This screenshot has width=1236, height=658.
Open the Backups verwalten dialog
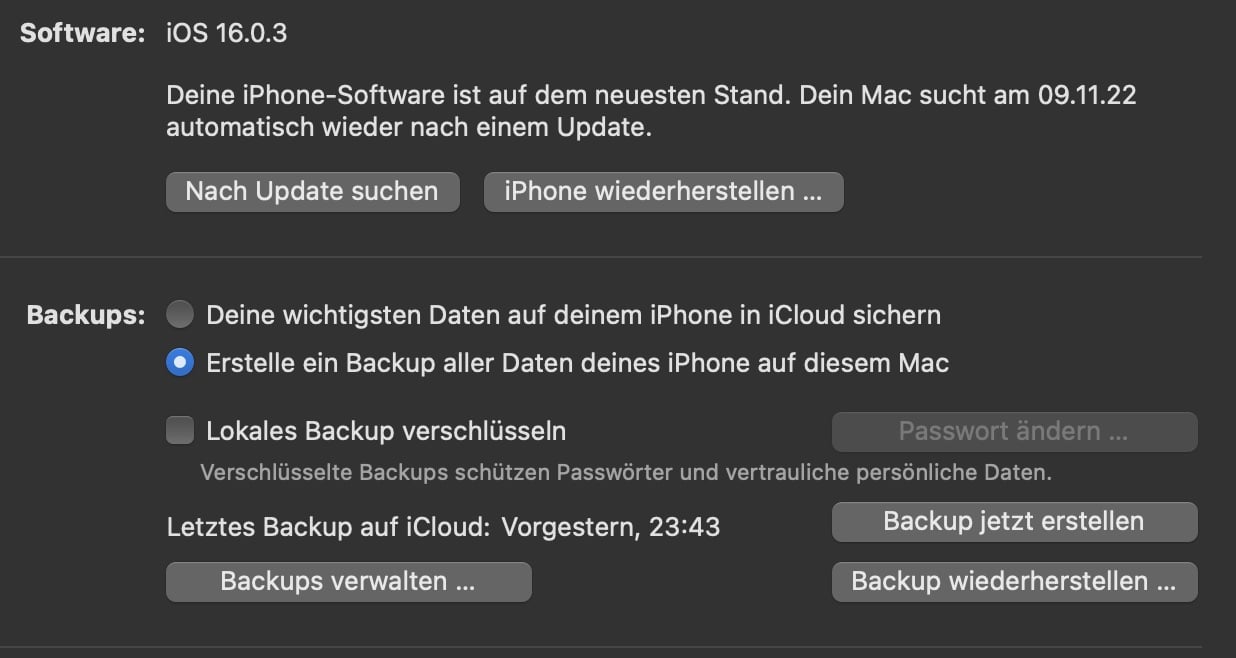click(348, 581)
